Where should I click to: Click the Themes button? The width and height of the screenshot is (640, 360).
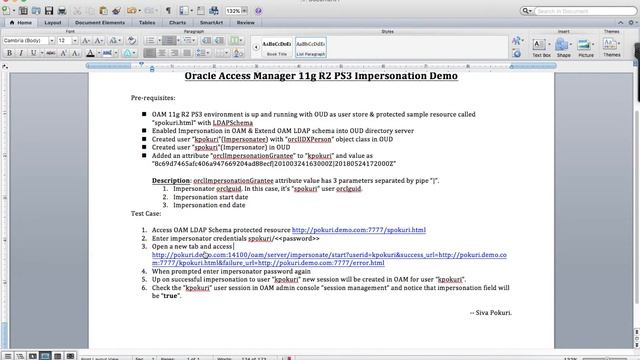pos(611,47)
